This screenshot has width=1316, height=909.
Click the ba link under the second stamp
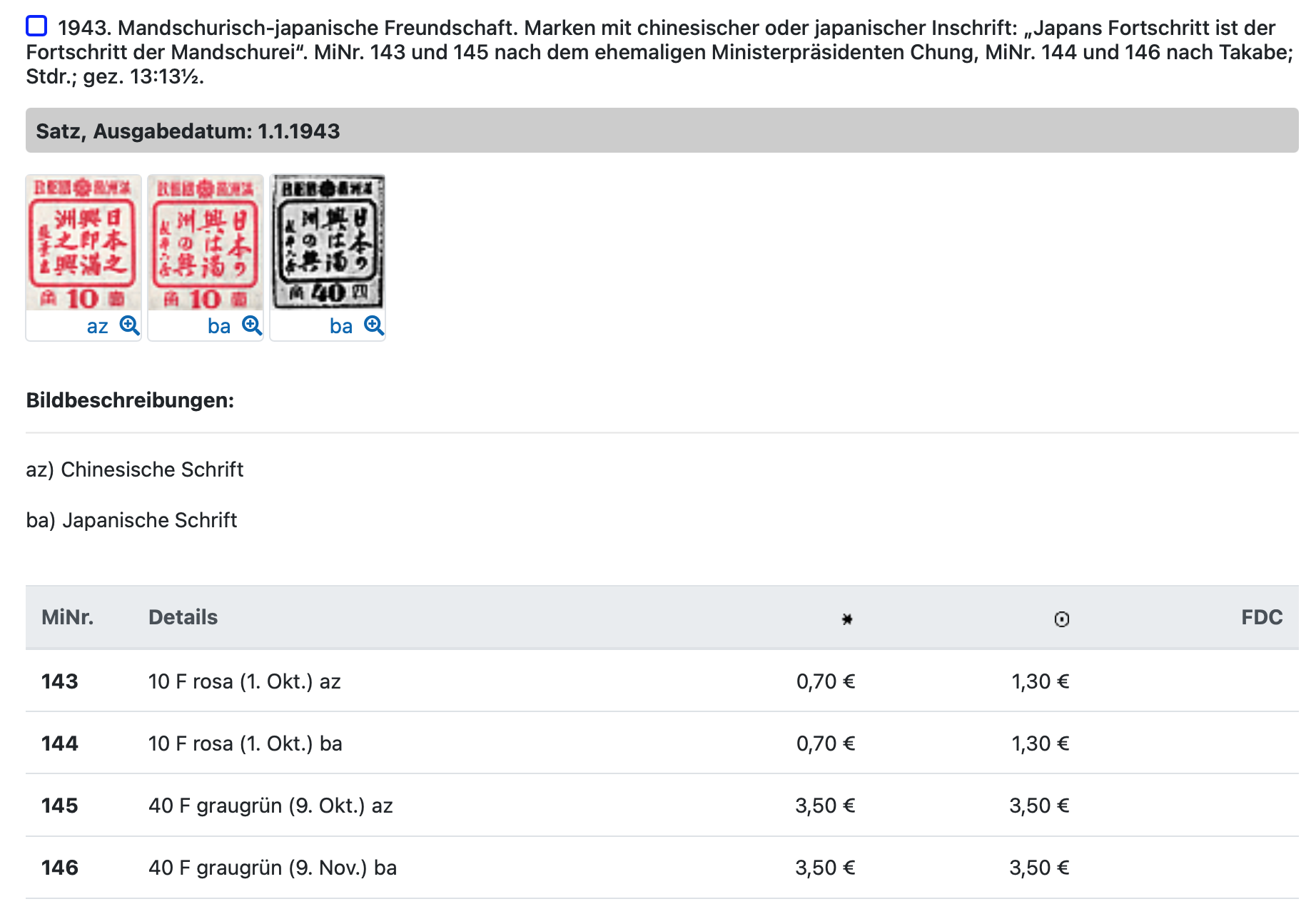[219, 327]
